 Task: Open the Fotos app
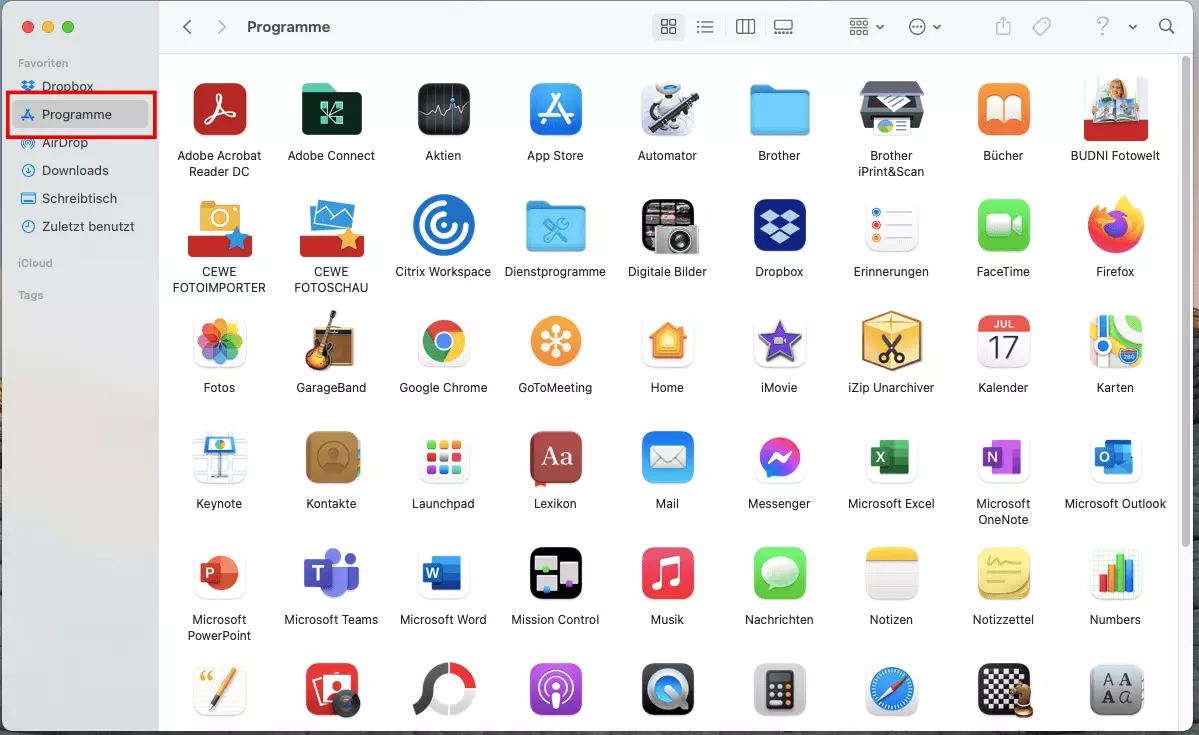point(219,342)
